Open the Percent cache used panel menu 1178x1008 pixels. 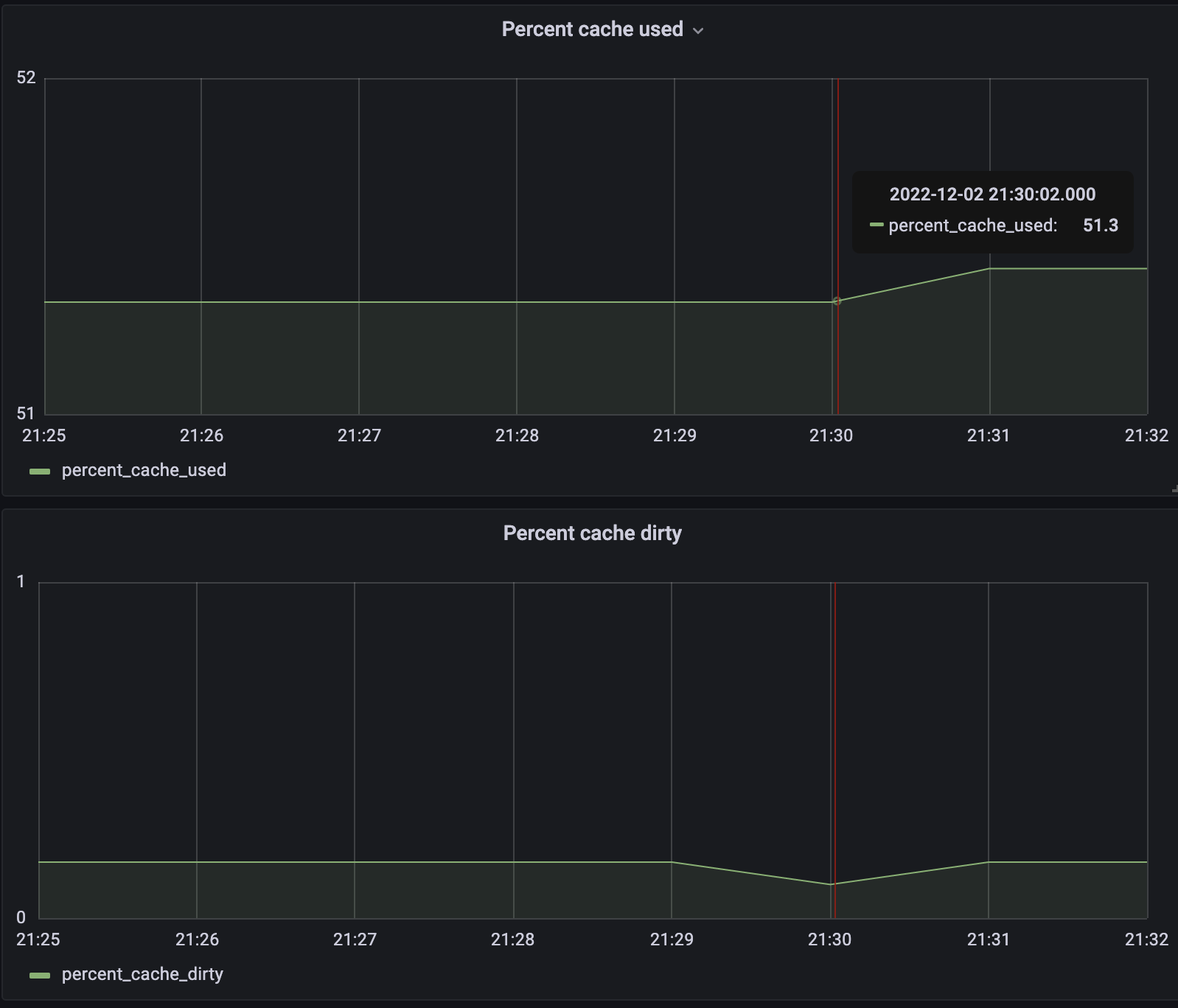pos(592,29)
